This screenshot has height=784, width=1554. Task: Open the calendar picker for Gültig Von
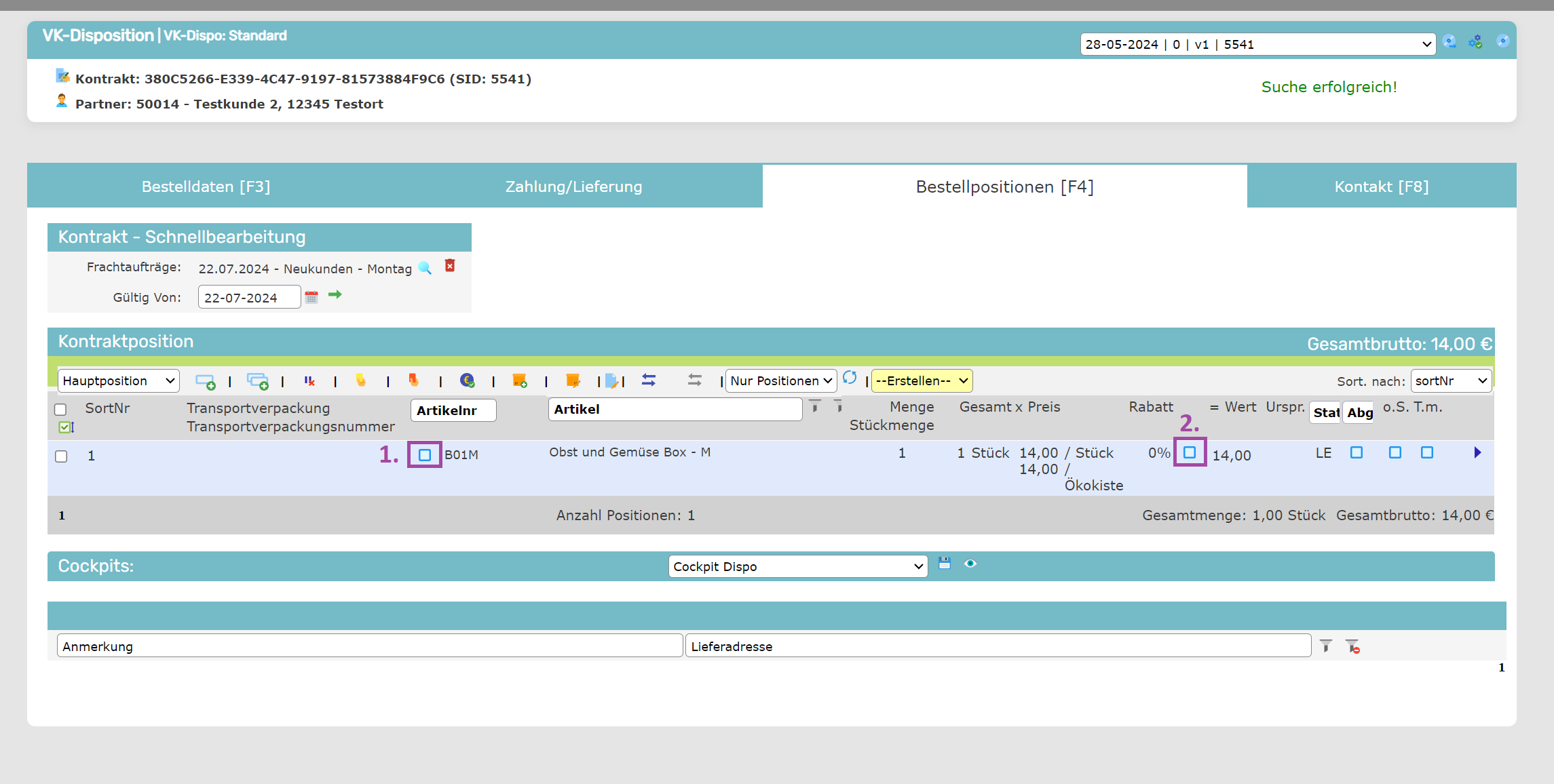point(311,297)
